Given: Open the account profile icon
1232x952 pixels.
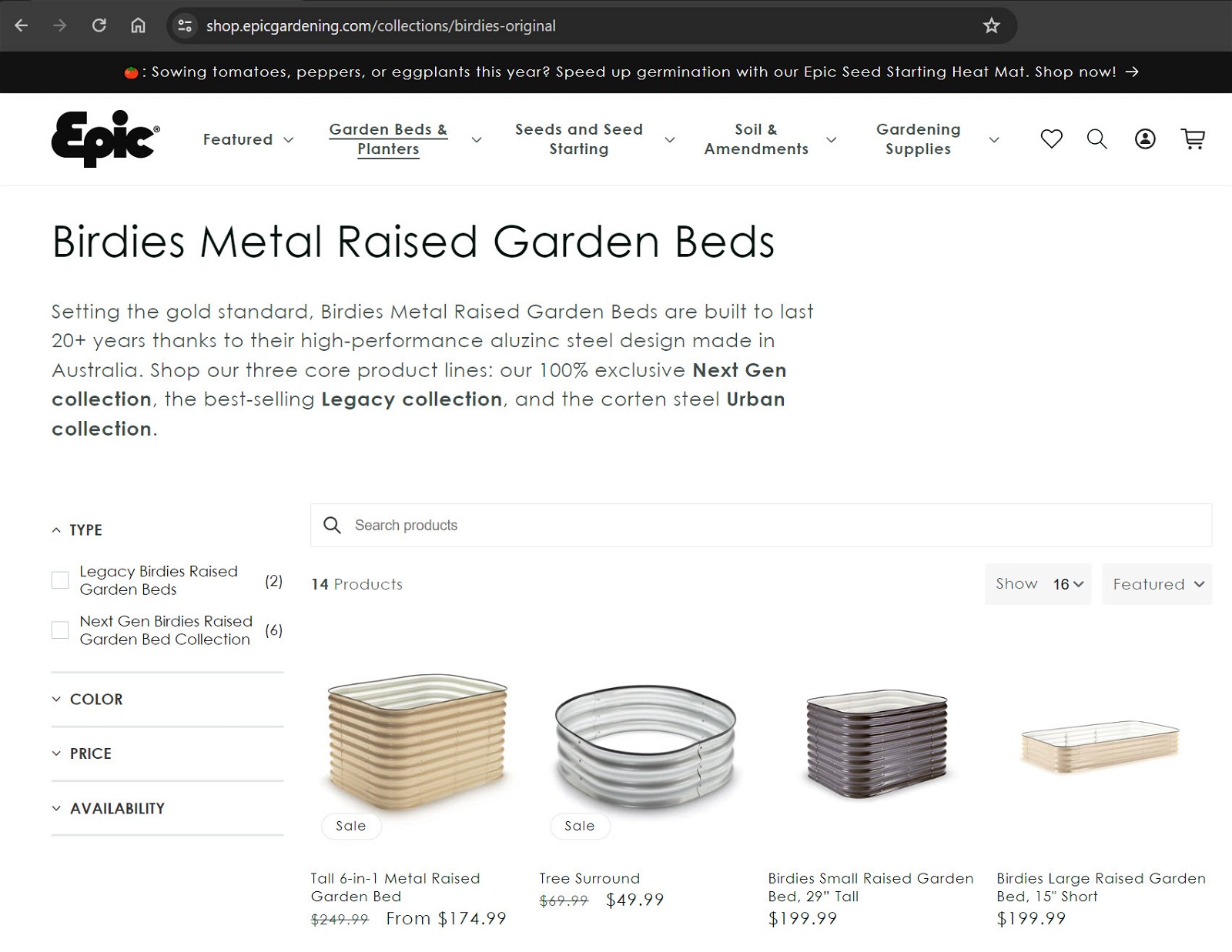Looking at the screenshot, I should click(1145, 139).
